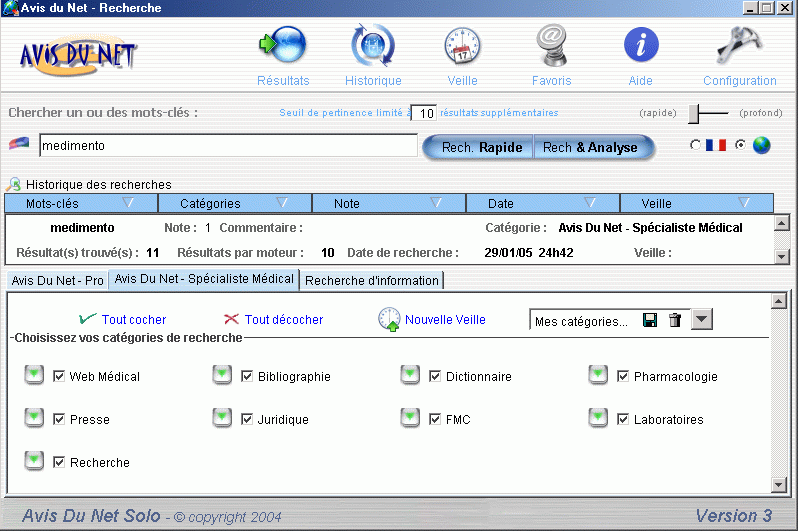This screenshot has height=531, width=798.
Task: Switch to Recherche d'information tab
Action: click(372, 281)
